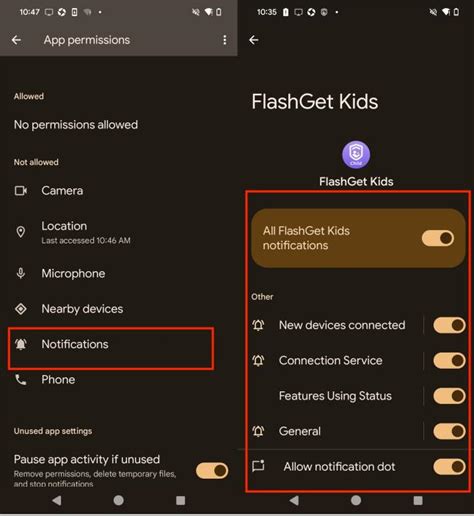Tap right screen back triangle navigation button

pyautogui.click(x=294, y=500)
